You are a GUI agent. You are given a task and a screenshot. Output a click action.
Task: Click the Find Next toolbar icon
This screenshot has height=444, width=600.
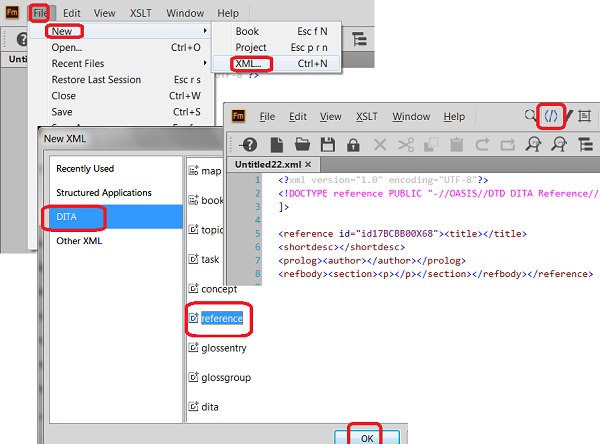559,145
